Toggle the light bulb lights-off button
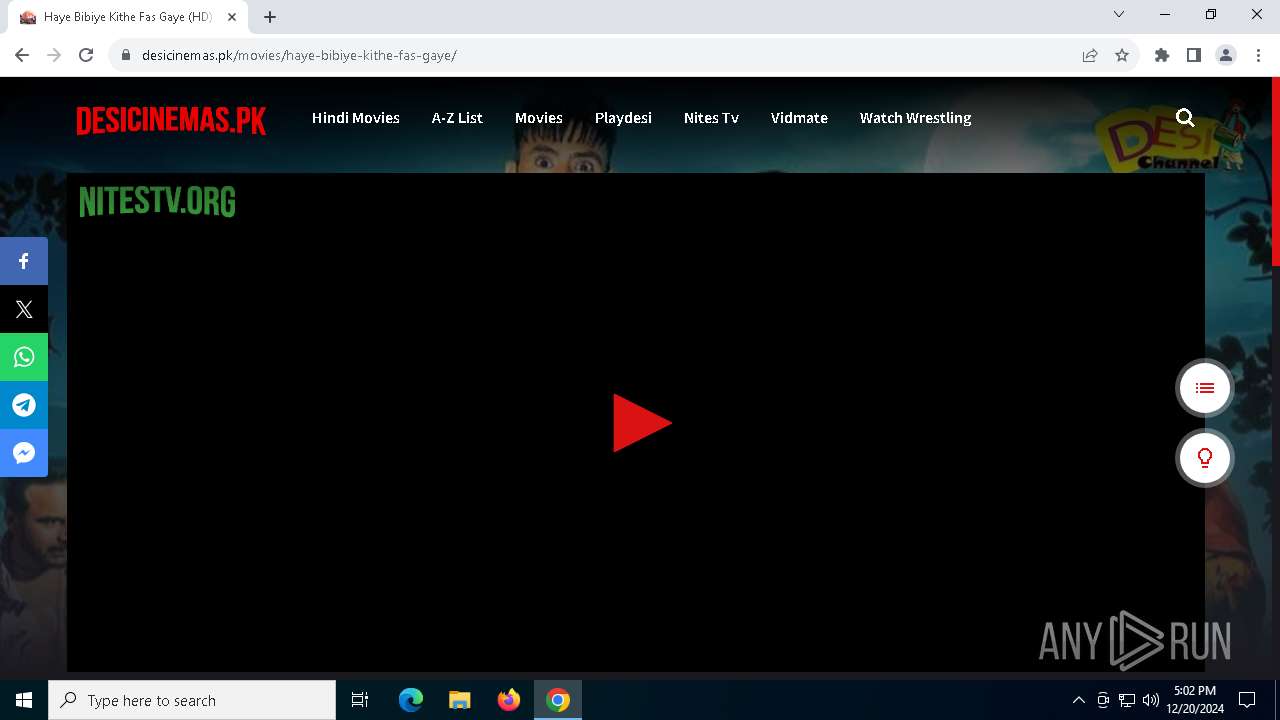Screen dimensions: 1280x720 point(1204,458)
